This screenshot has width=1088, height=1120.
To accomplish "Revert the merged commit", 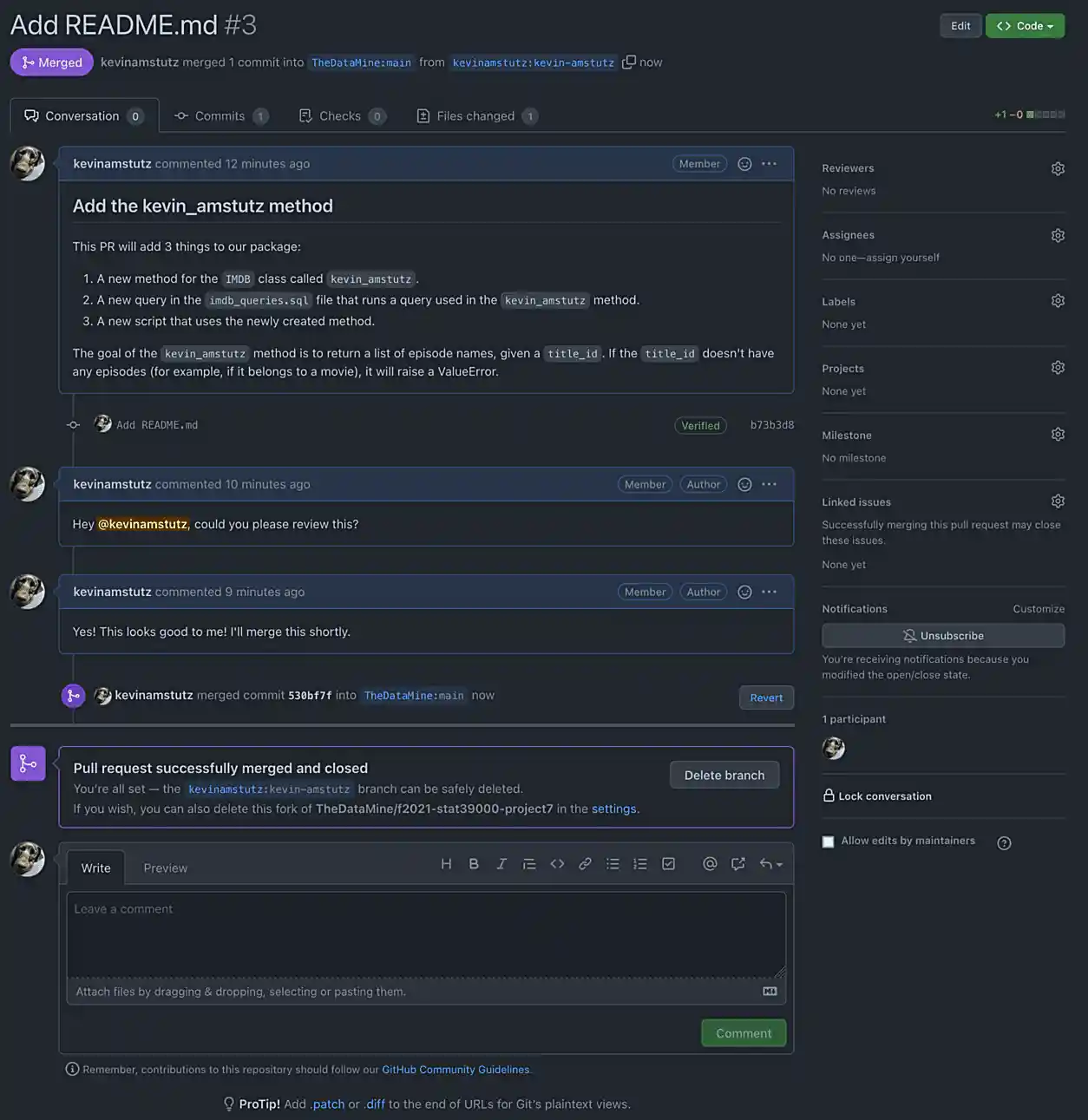I will tap(766, 698).
